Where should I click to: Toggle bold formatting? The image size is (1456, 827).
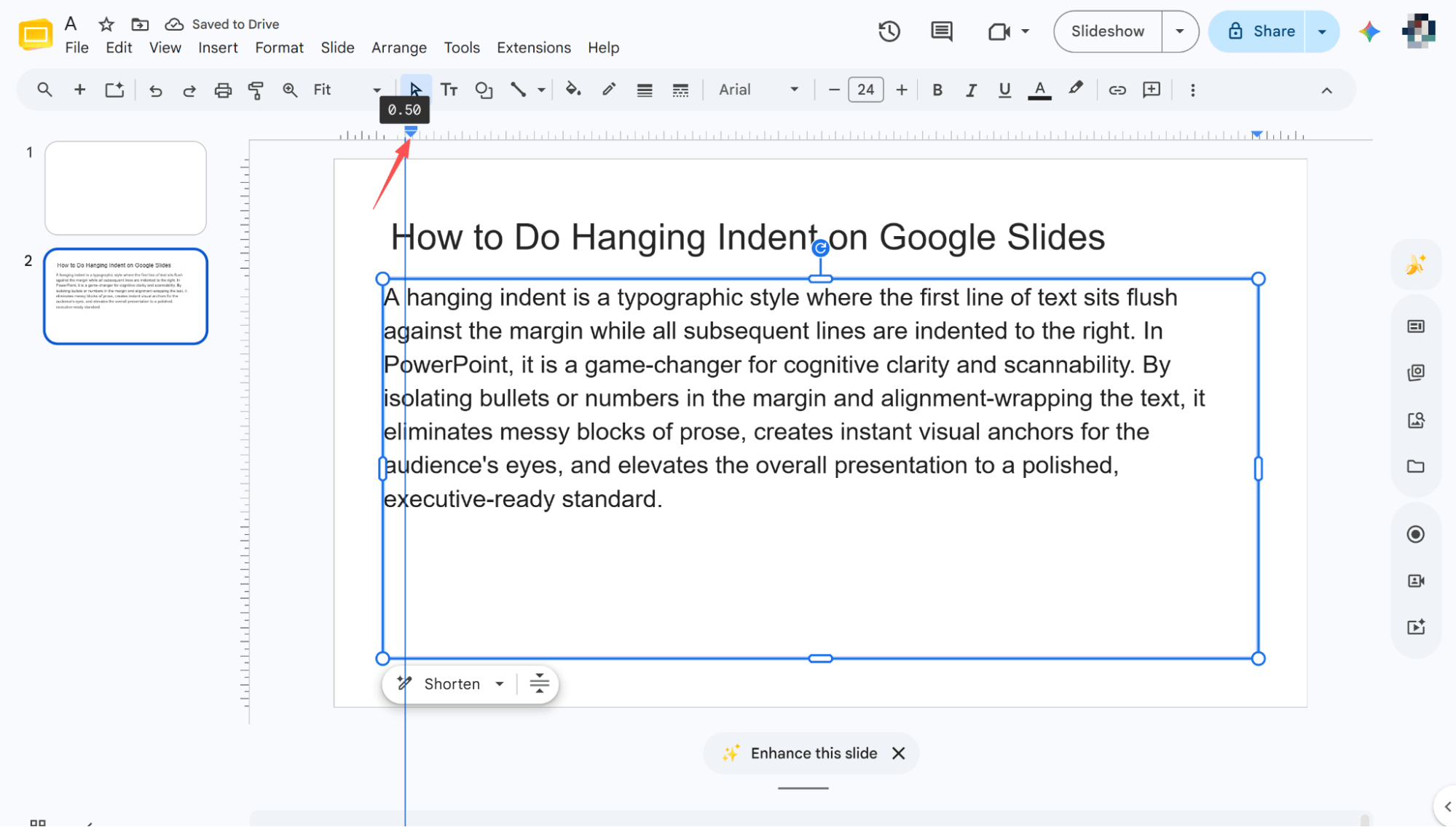(x=937, y=90)
